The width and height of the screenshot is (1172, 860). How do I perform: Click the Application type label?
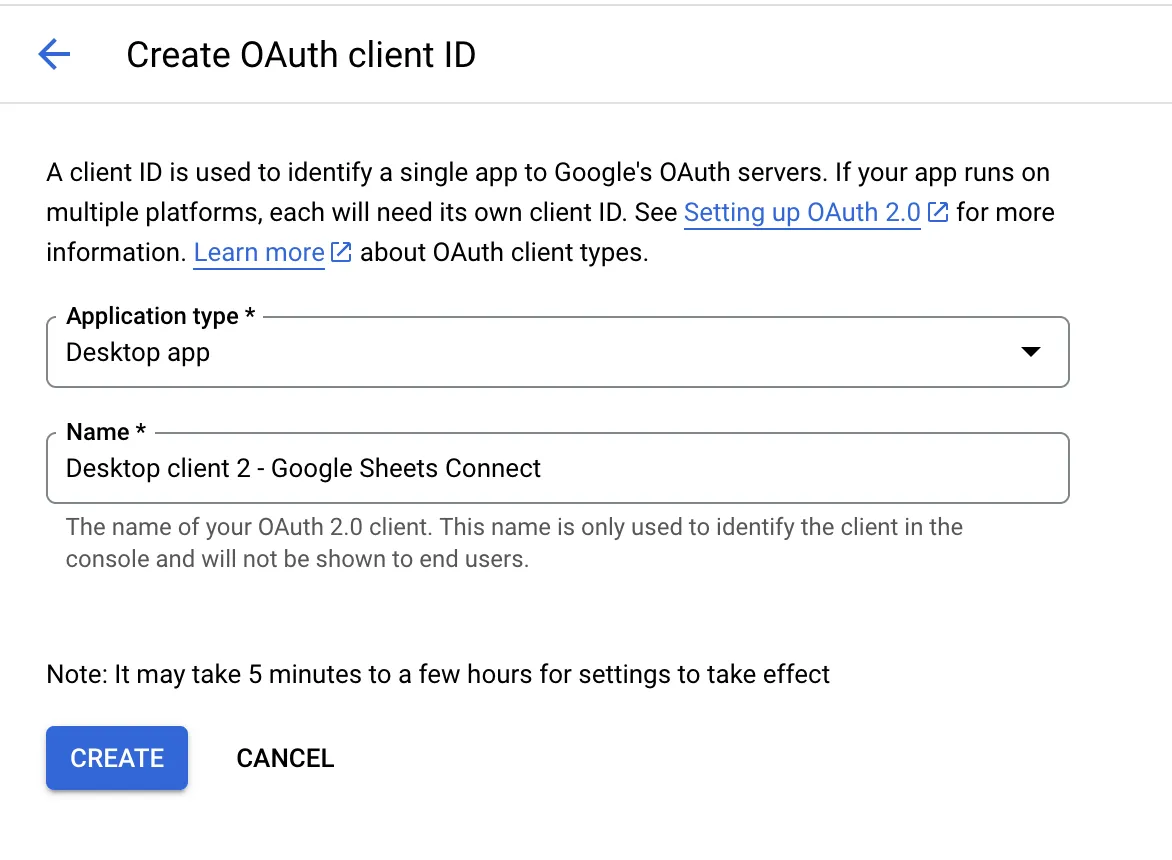tap(161, 316)
